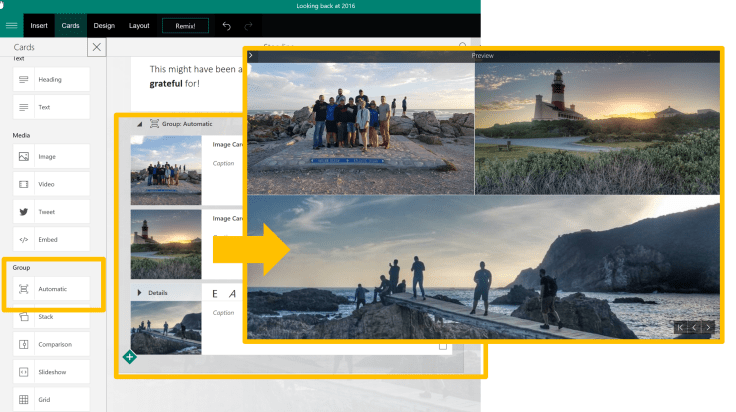Click the redo arrow
This screenshot has width=736, height=412.
pyautogui.click(x=249, y=25)
